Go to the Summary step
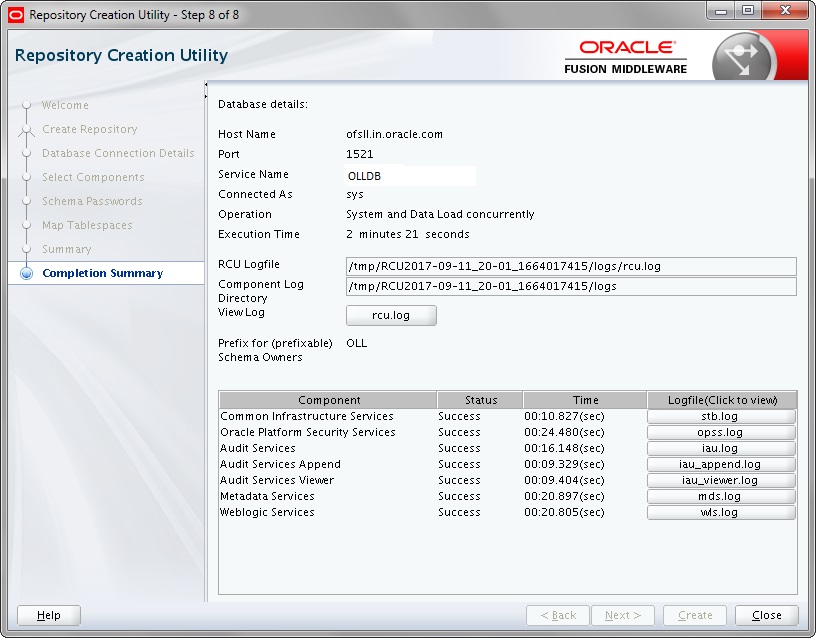Screen dimensions: 816x638 67,249
